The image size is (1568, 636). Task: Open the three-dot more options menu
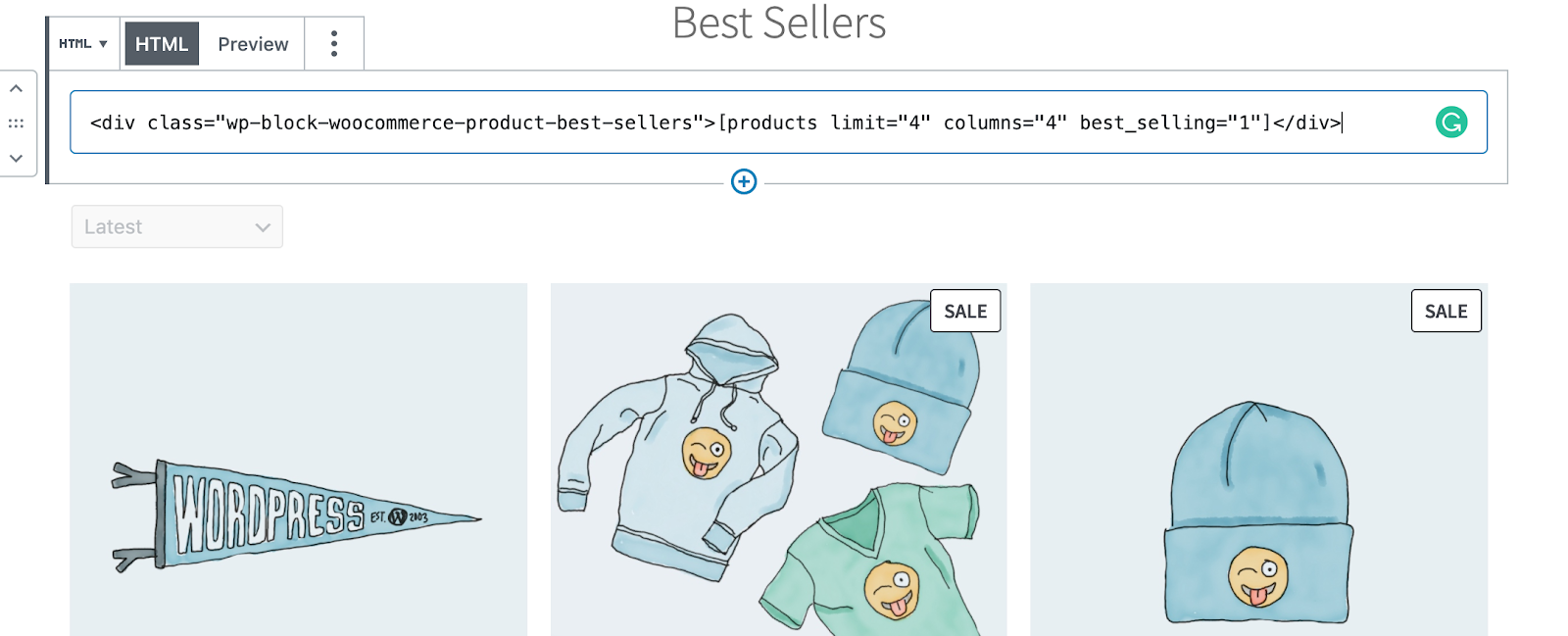[334, 44]
